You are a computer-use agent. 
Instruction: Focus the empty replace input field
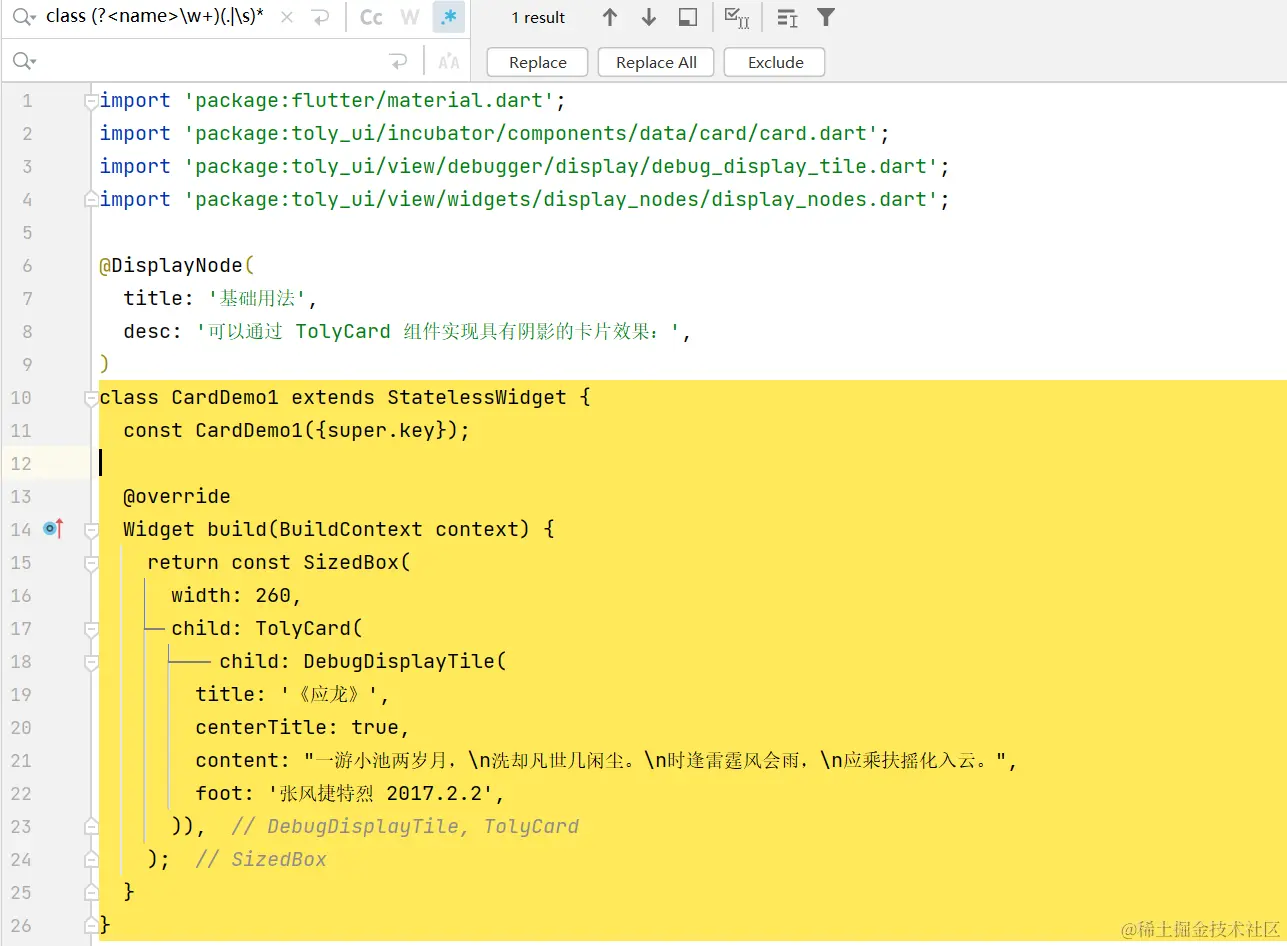pos(210,62)
